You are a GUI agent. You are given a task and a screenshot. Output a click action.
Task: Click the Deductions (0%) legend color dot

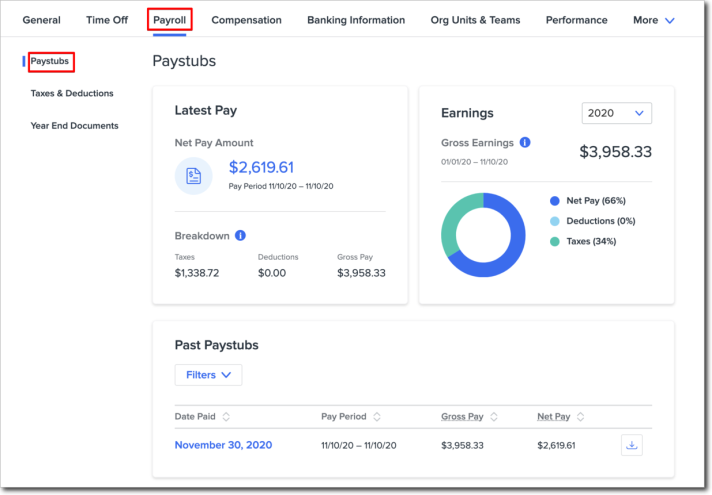pyautogui.click(x=554, y=221)
